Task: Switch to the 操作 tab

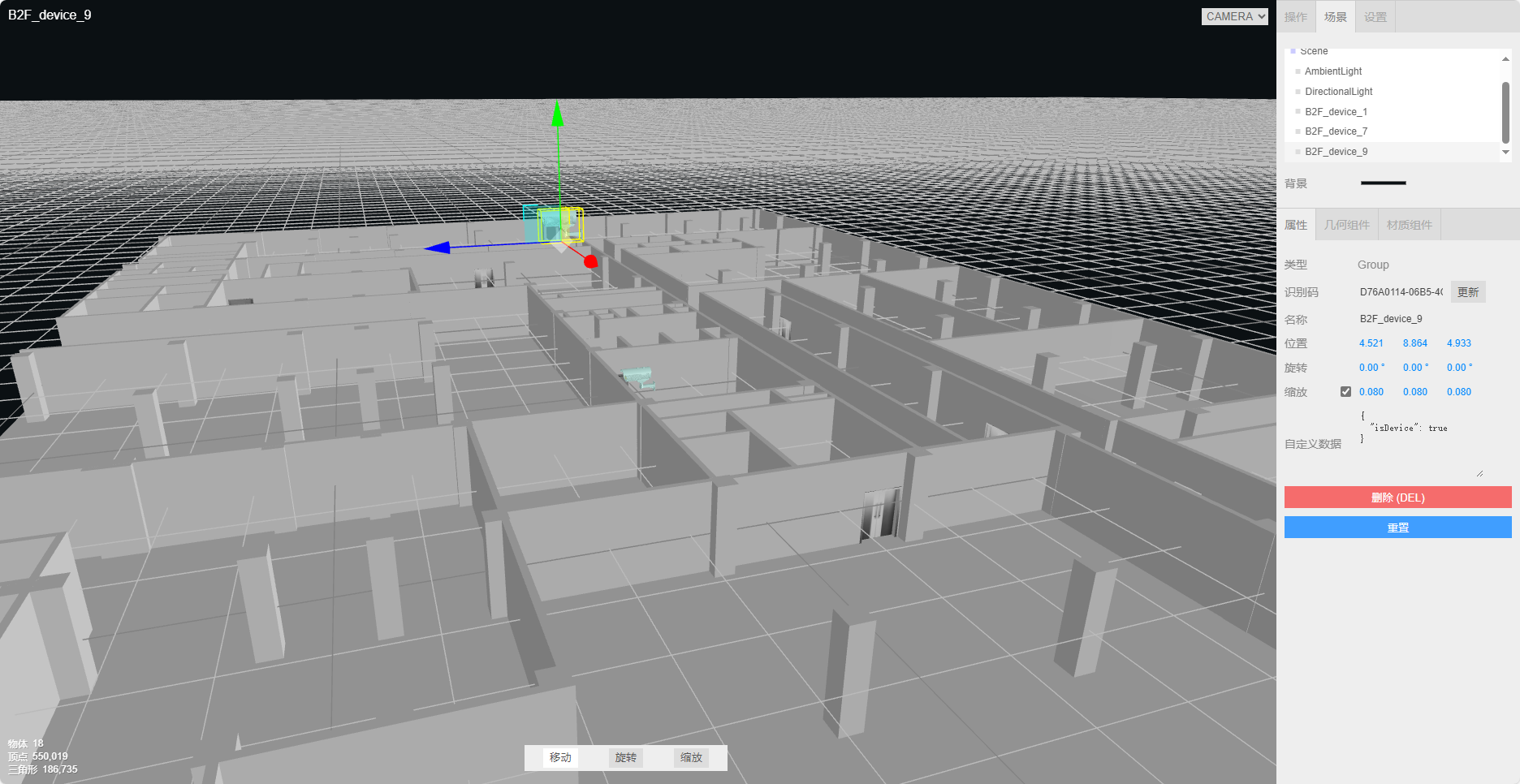Action: pyautogui.click(x=1296, y=17)
